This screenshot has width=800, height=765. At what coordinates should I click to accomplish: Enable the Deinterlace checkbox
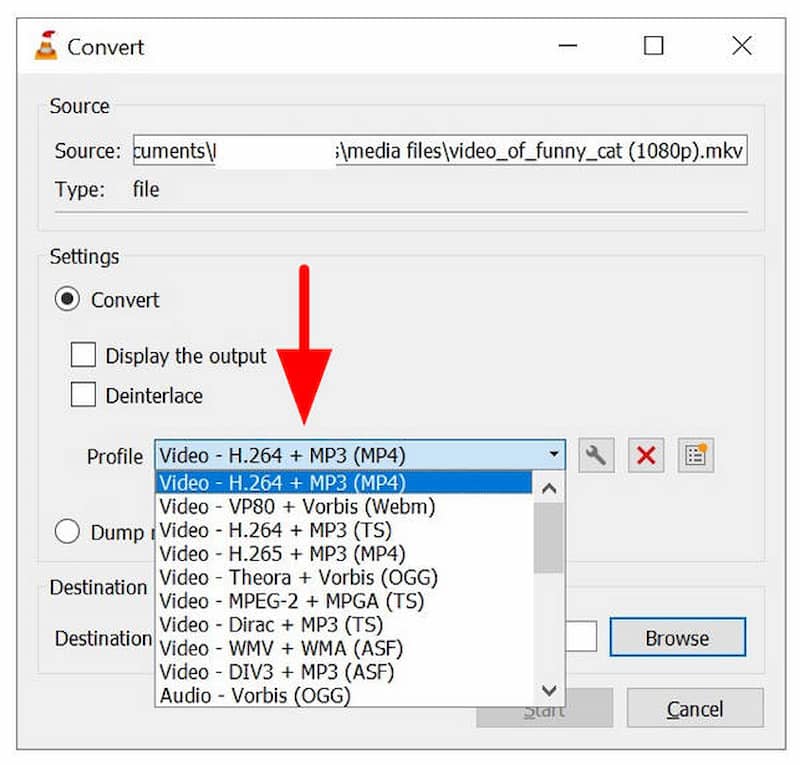[x=84, y=395]
